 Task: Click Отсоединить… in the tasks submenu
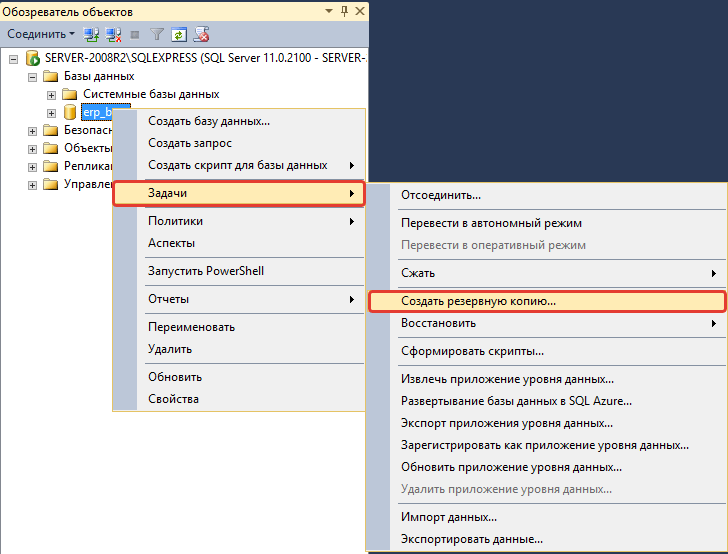[441, 195]
